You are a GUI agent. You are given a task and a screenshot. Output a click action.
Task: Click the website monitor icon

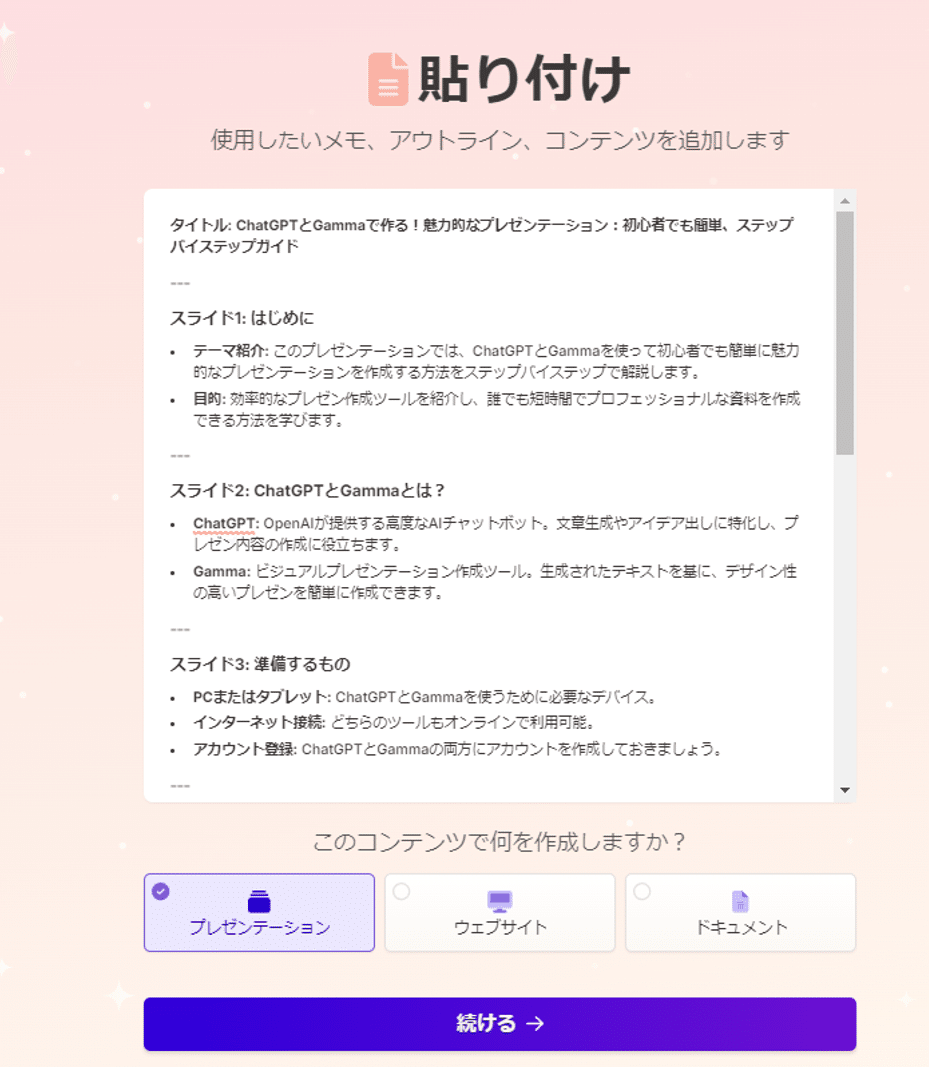click(500, 901)
